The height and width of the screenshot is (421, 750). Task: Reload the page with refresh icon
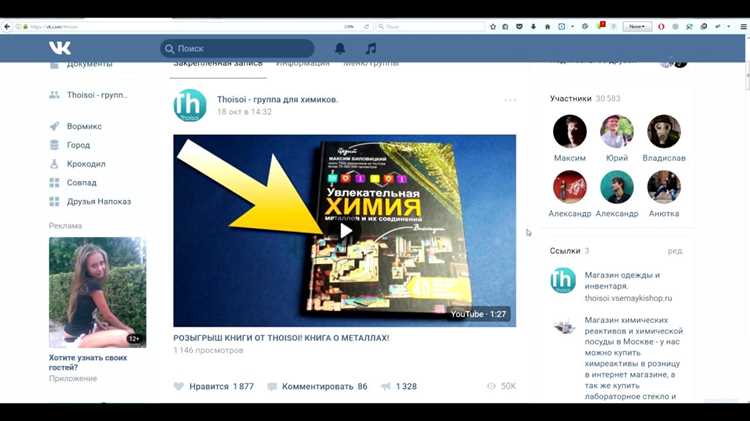tap(366, 27)
